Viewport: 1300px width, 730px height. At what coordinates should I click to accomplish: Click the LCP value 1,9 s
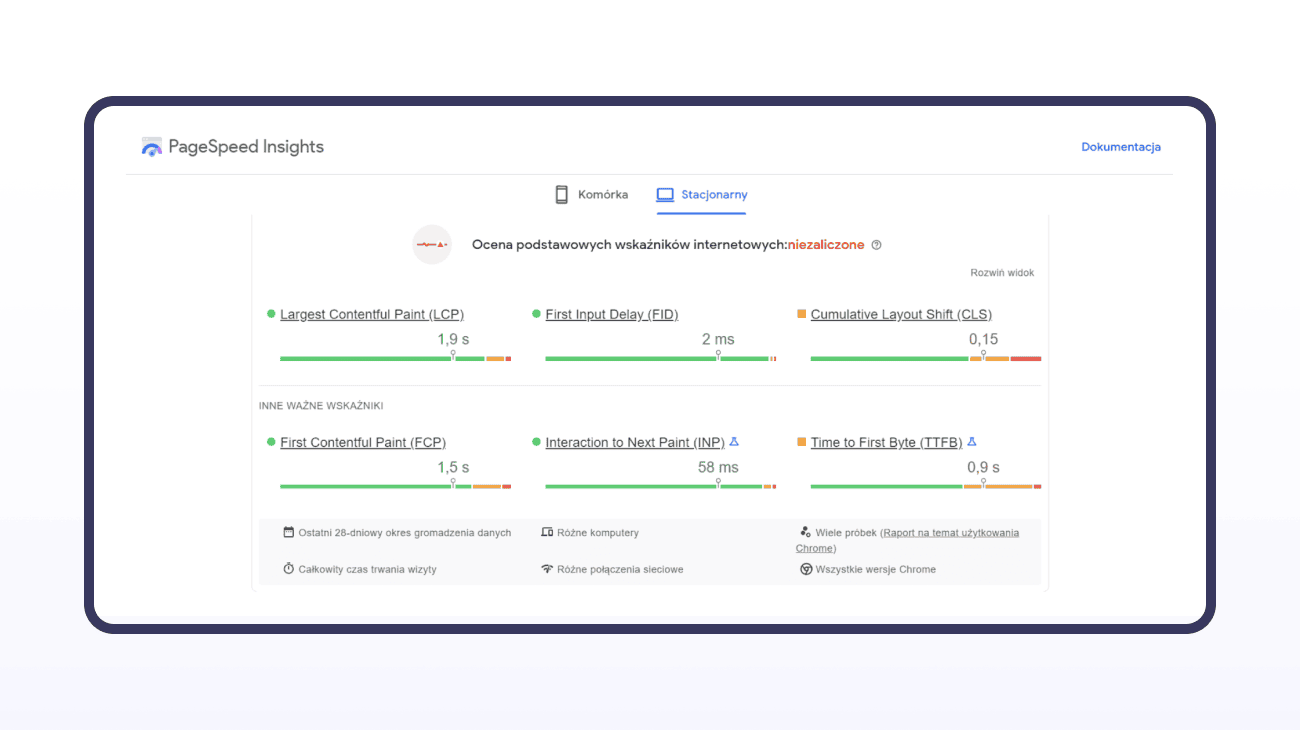pyautogui.click(x=453, y=339)
